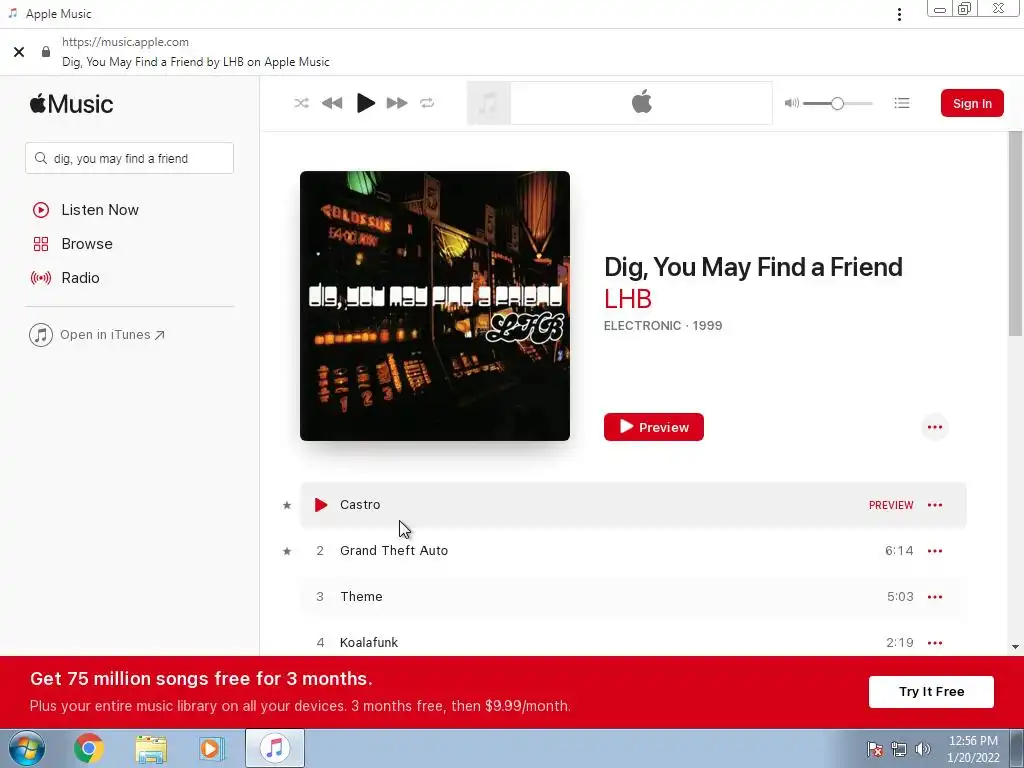This screenshot has width=1024, height=768.
Task: Click the system volume tray icon
Action: (x=922, y=749)
